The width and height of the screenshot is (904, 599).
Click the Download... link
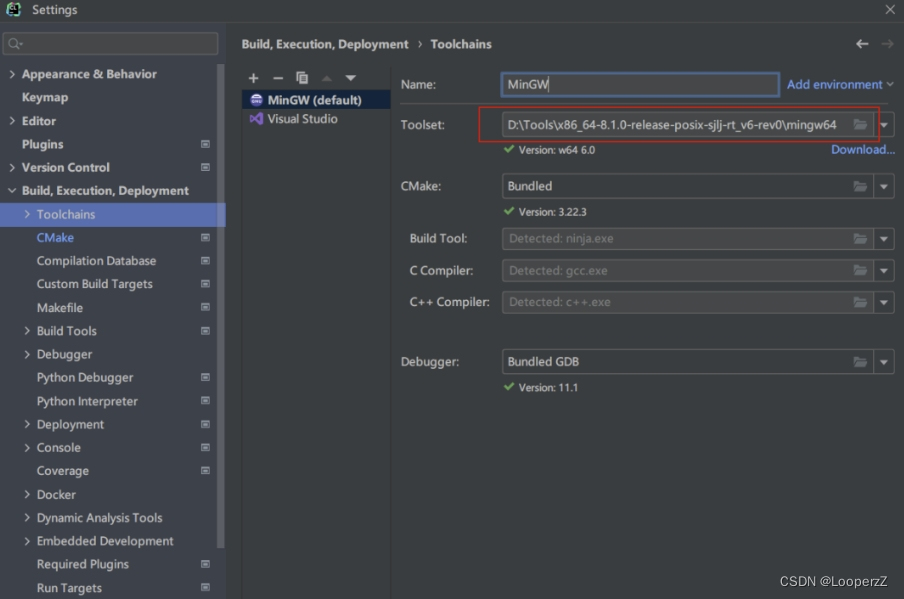coord(862,149)
